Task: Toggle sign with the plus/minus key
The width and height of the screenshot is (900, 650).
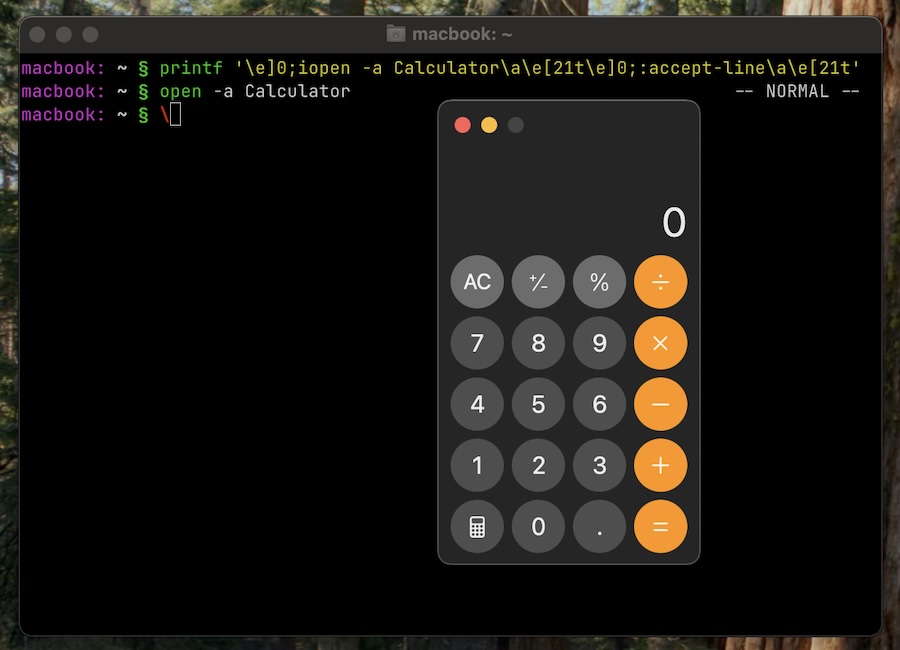Action: 538,282
